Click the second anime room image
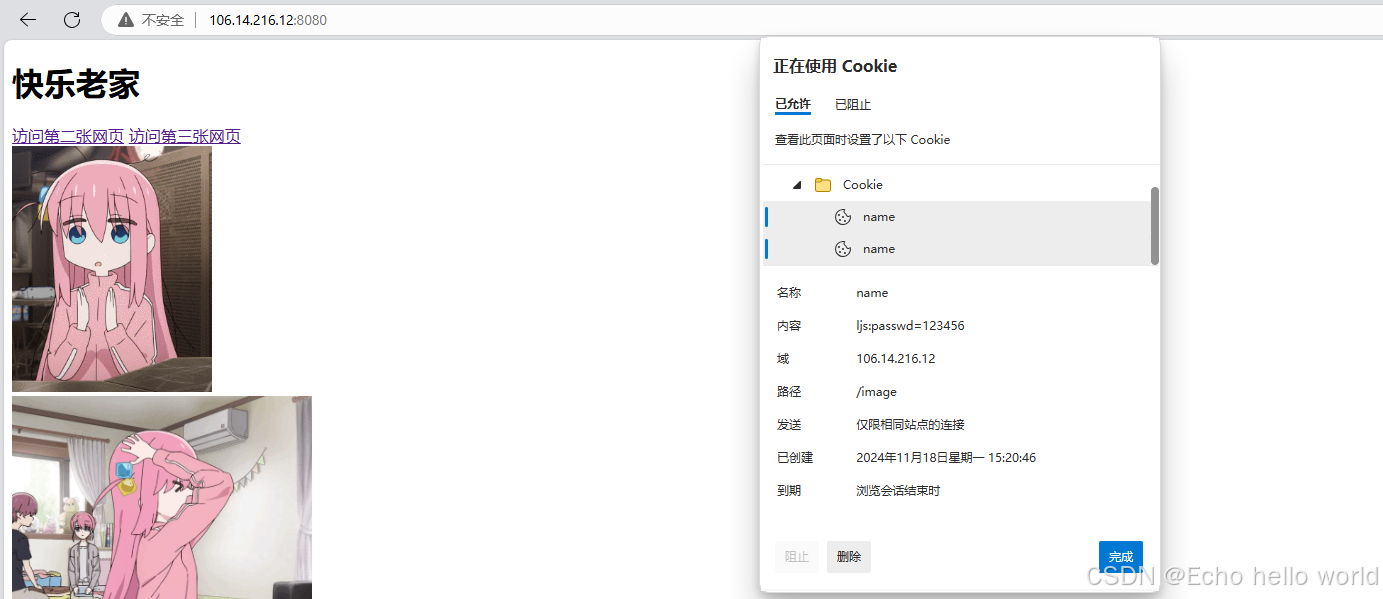This screenshot has height=599, width=1383. point(162,497)
